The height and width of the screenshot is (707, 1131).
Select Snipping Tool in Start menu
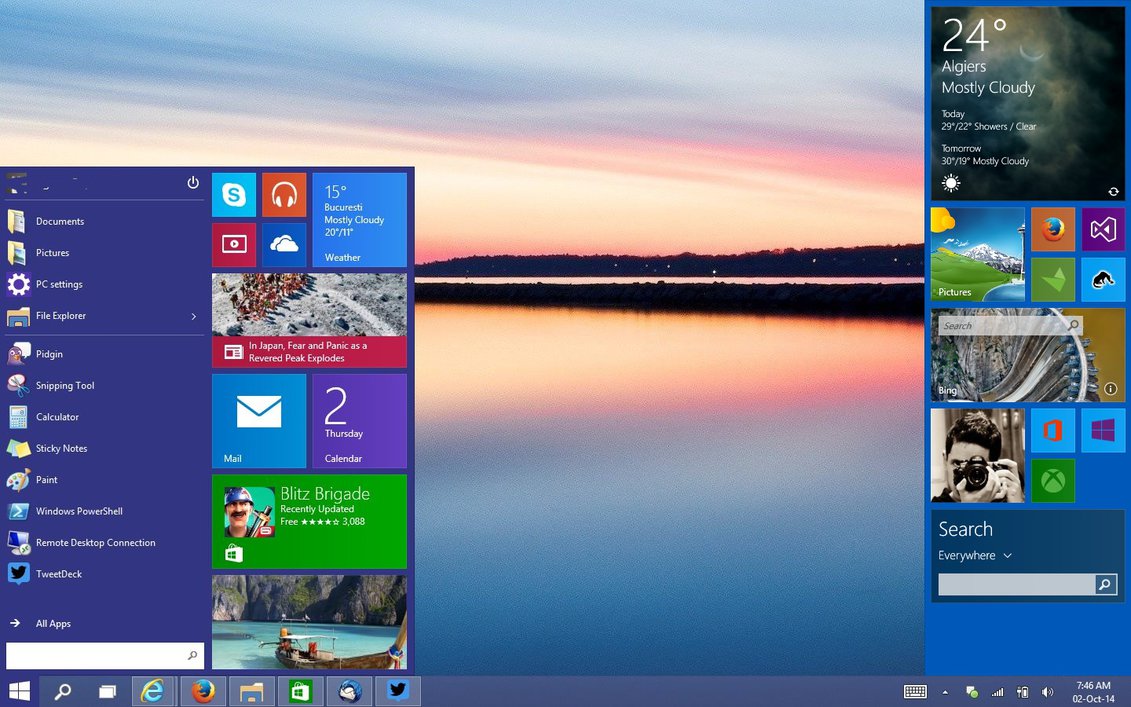pos(64,386)
